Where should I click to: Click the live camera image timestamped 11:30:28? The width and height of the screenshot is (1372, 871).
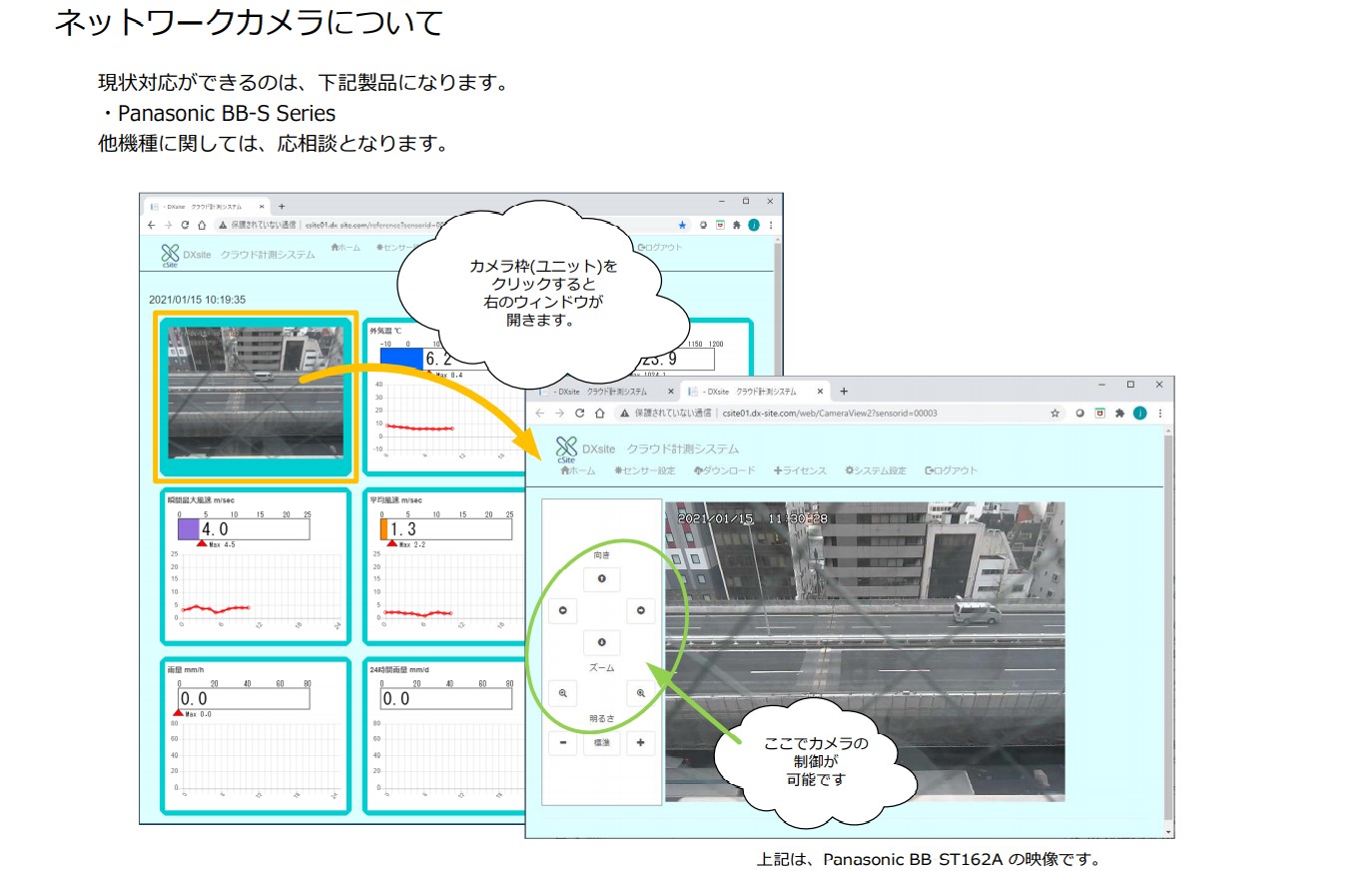click(x=865, y=651)
